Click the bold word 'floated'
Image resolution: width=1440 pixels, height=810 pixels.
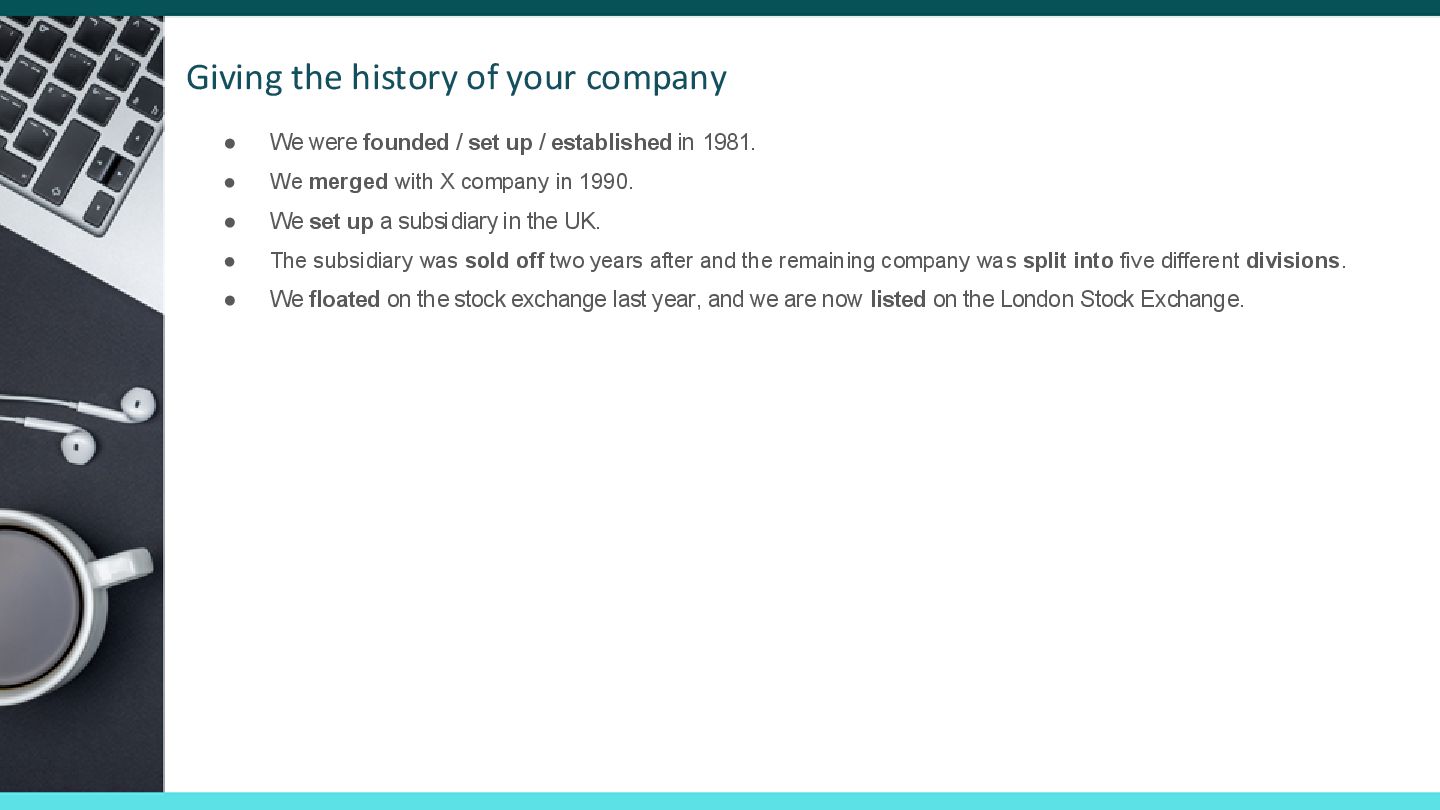click(x=344, y=300)
